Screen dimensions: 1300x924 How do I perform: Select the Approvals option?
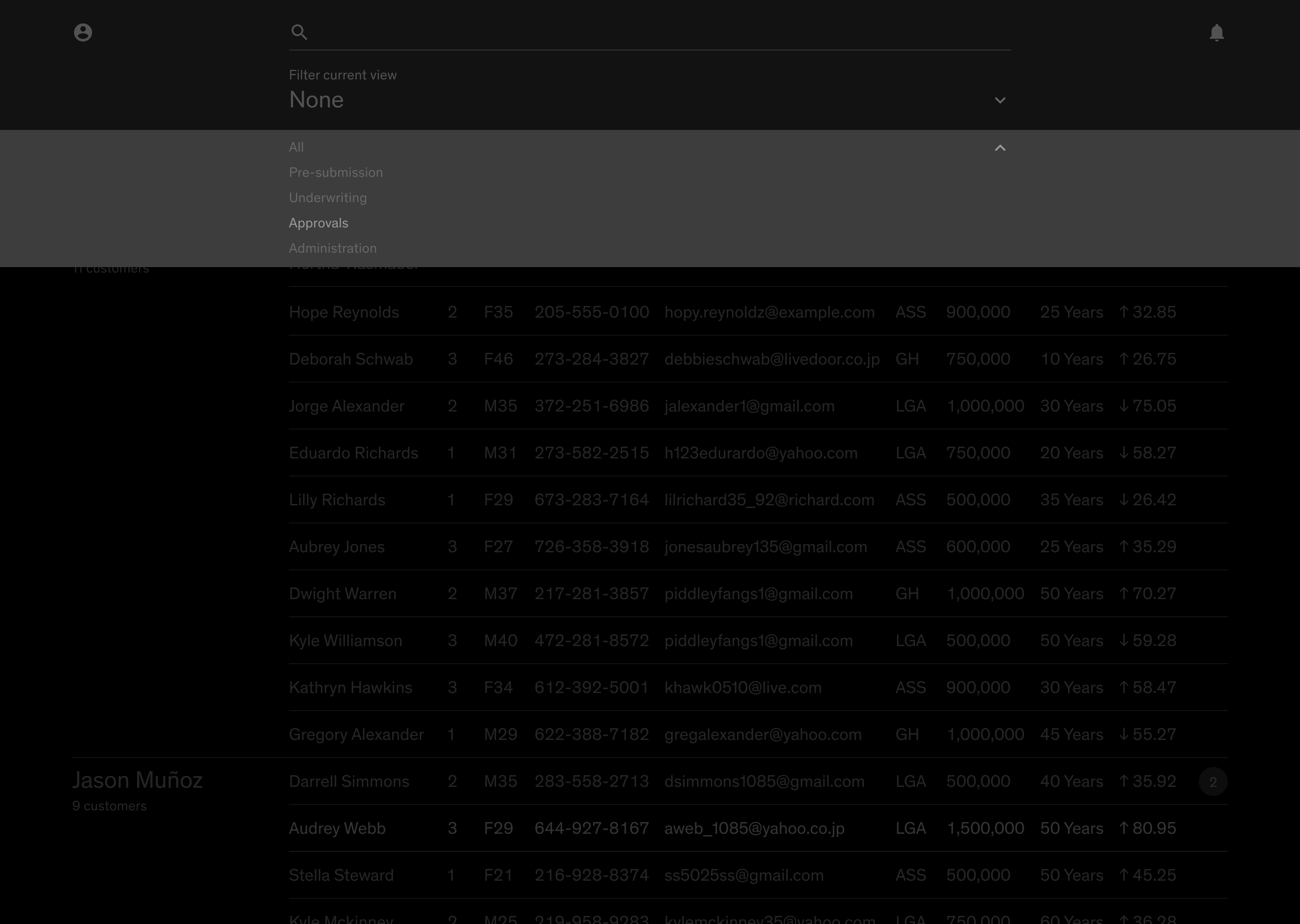pyautogui.click(x=319, y=223)
